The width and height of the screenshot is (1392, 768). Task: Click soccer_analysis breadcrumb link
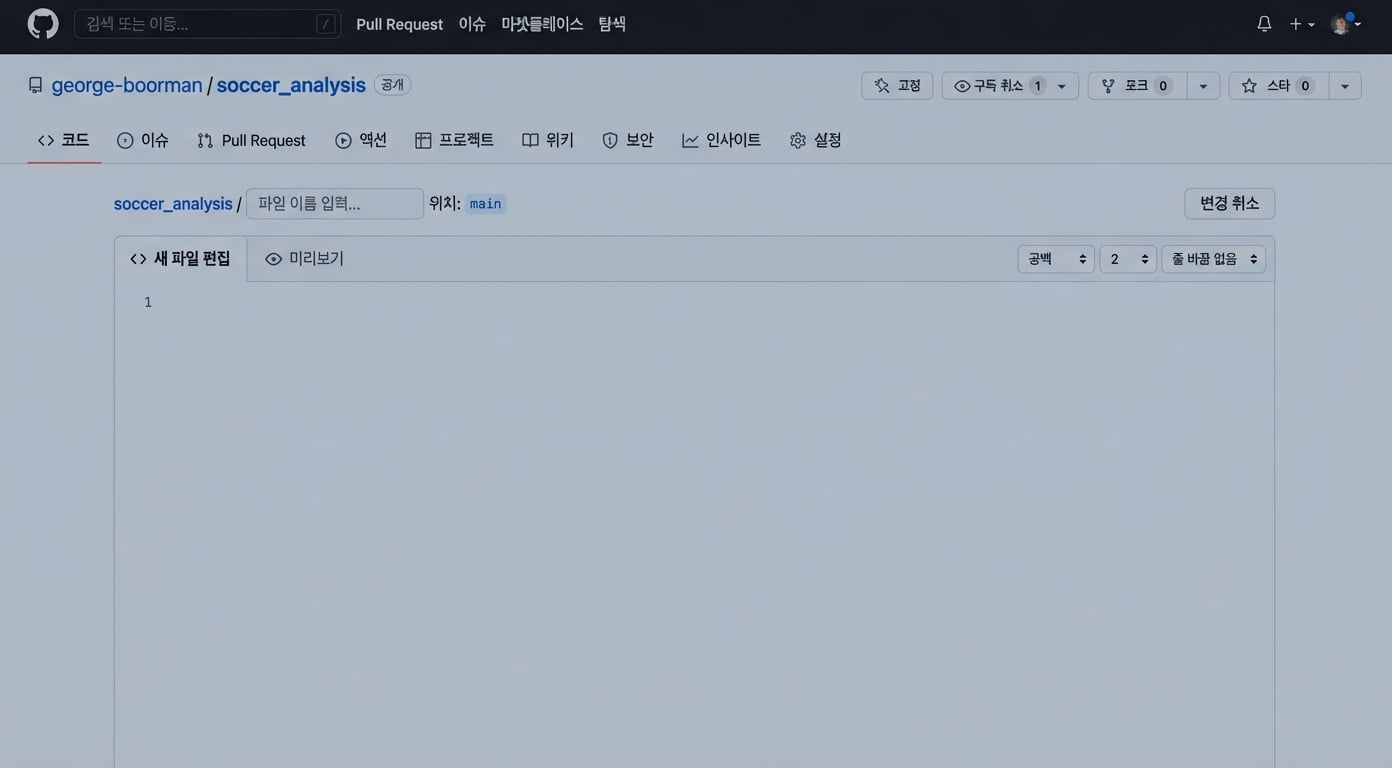click(173, 204)
